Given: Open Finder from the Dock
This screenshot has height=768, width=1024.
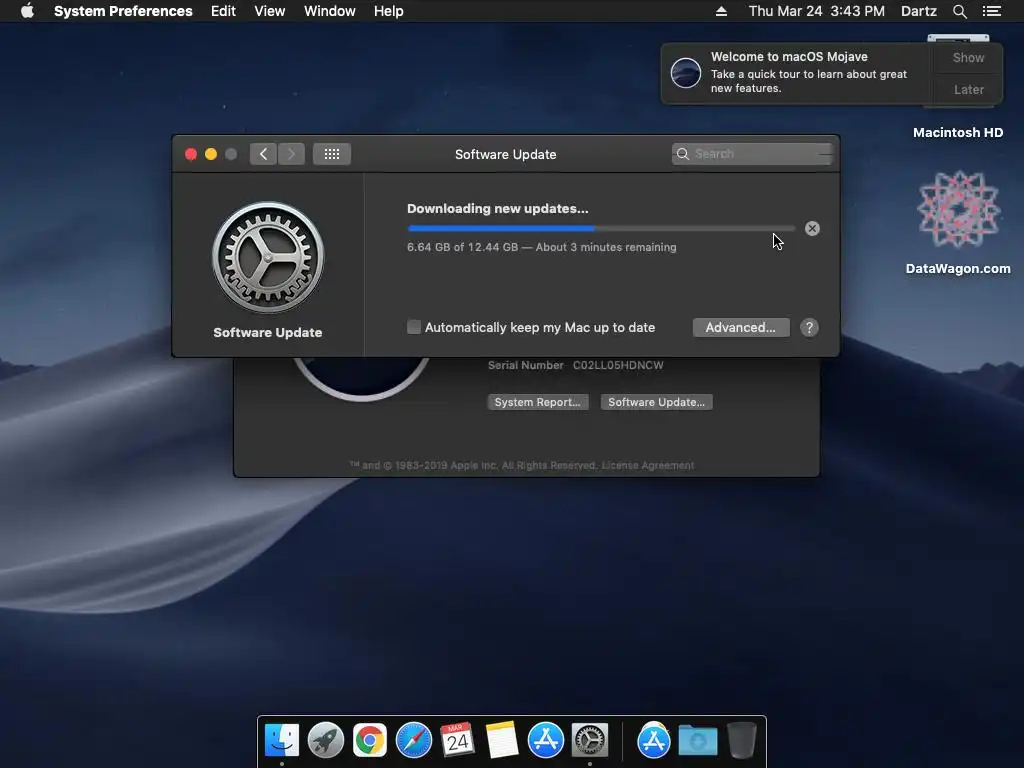Looking at the screenshot, I should click(x=281, y=740).
